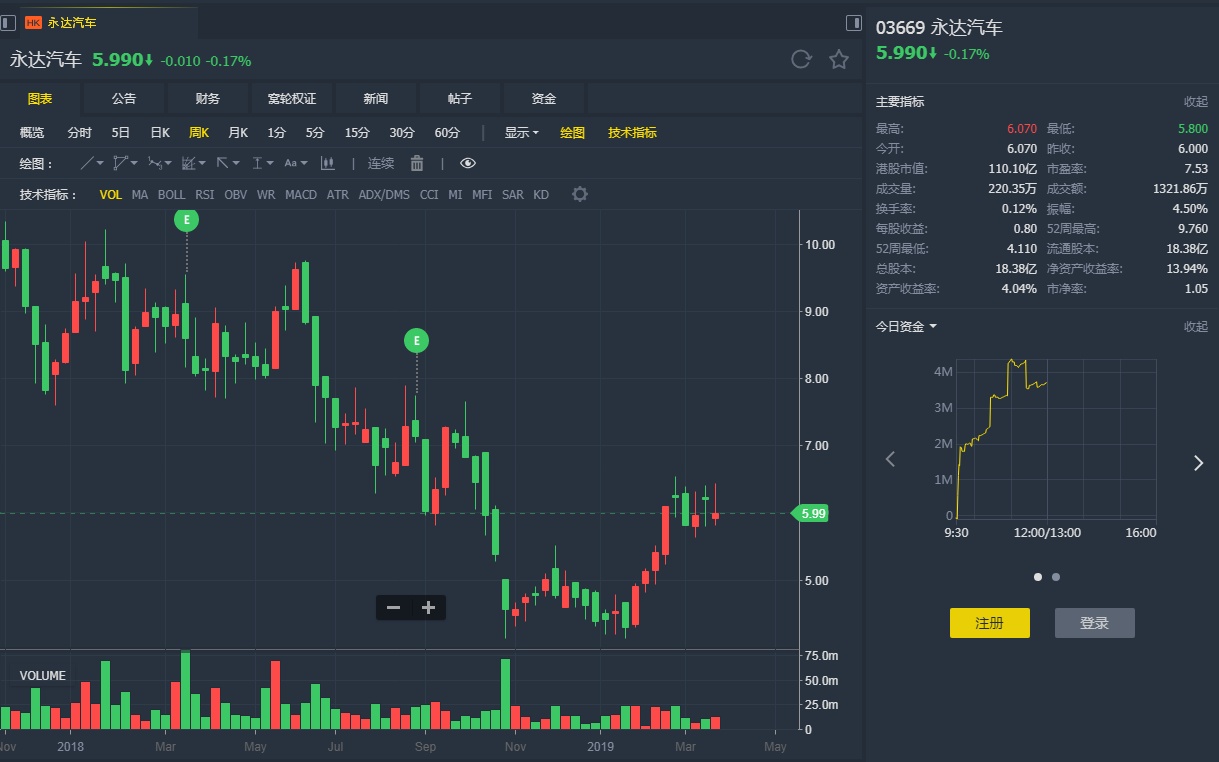The width and height of the screenshot is (1219, 762).
Task: Select the 概览 chart period
Action: click(32, 132)
